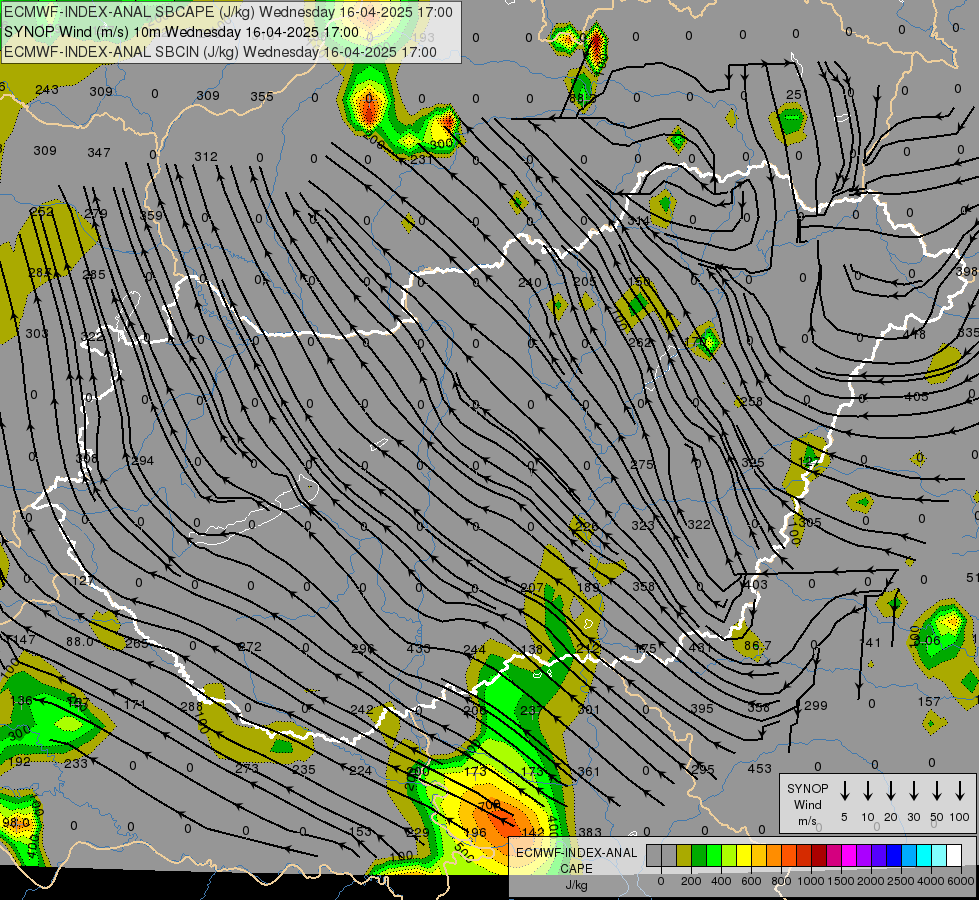The image size is (979, 900).
Task: Click the map value 86.7
Action: coord(757,645)
